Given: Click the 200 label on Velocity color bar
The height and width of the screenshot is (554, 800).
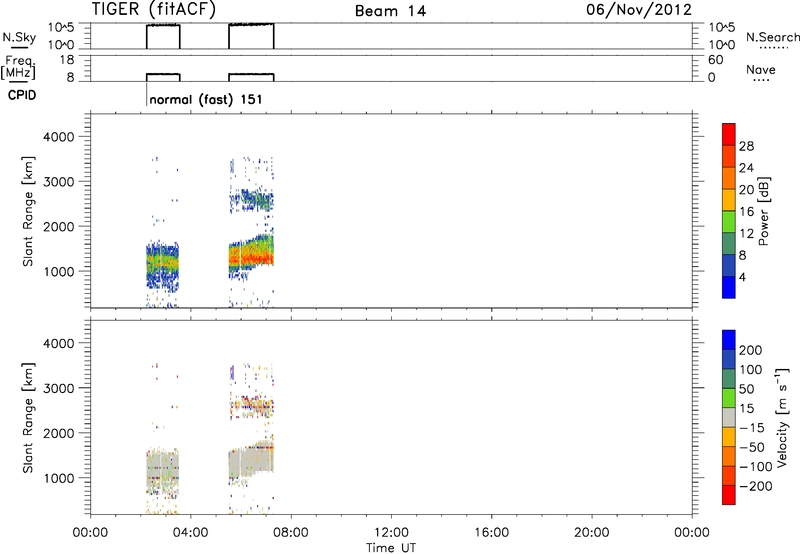Looking at the screenshot, I should pos(751,350).
